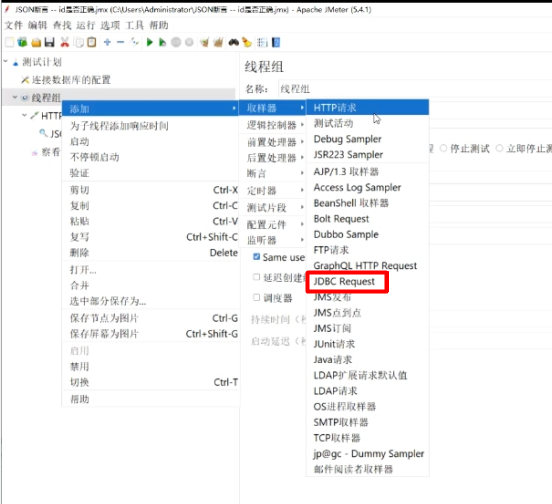This screenshot has width=552, height=504.
Task: Click the Toggle enable/disable toolbar icon
Action: point(134,43)
